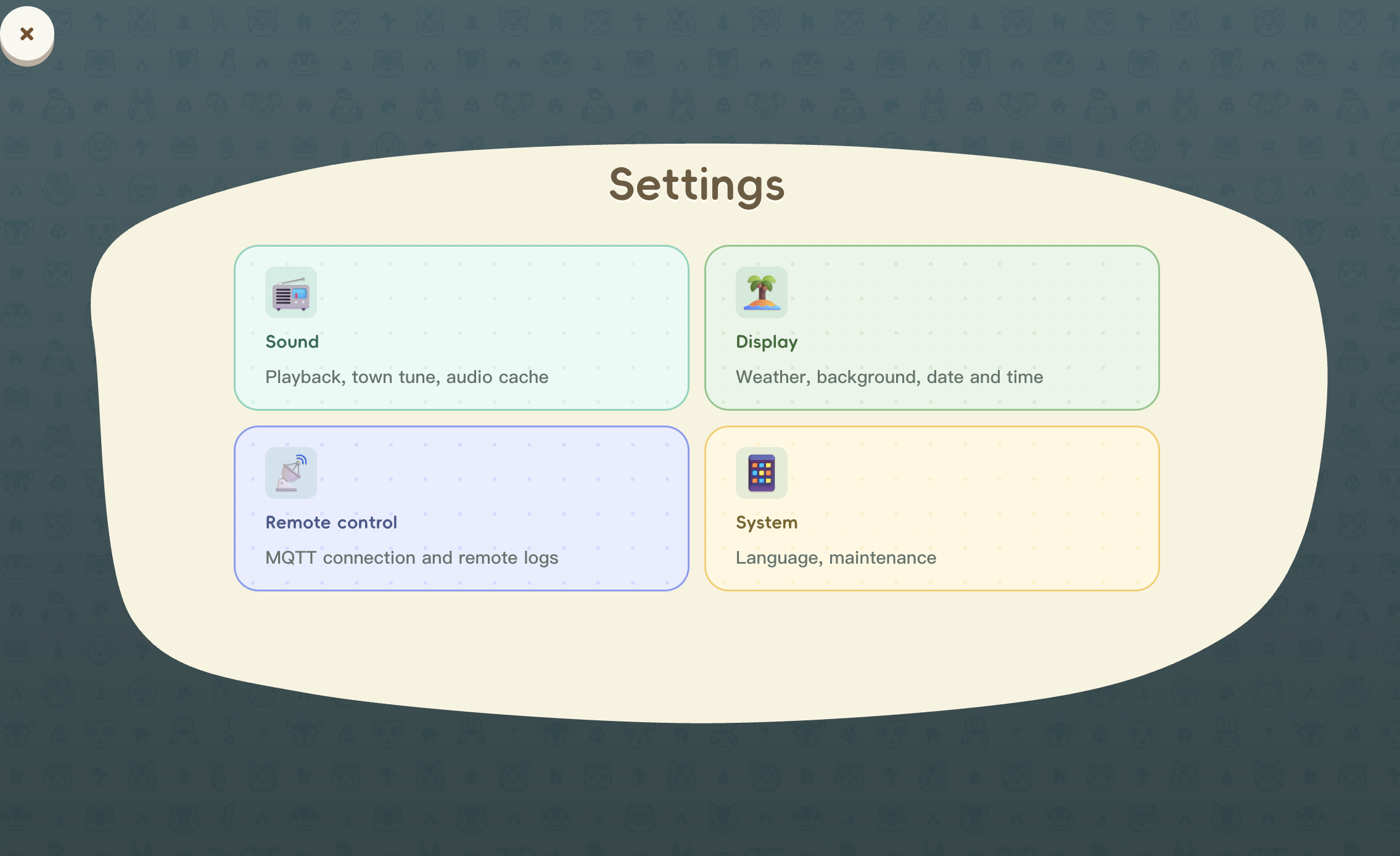Select 'Playback, town tune, audio cache' text

point(407,377)
